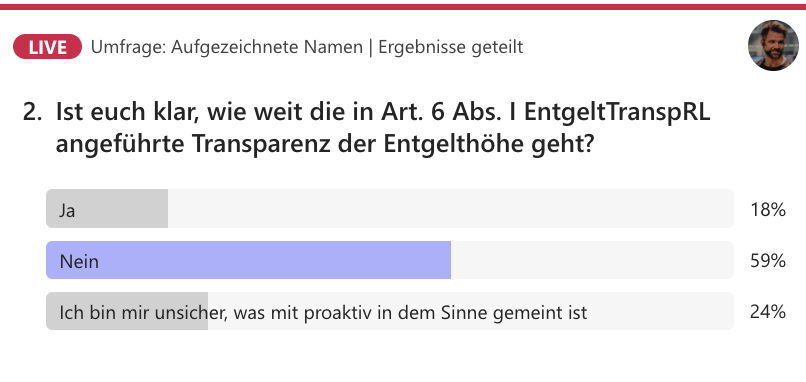Select the "Nein" answer option
This screenshot has height=382, width=806.
(390, 260)
